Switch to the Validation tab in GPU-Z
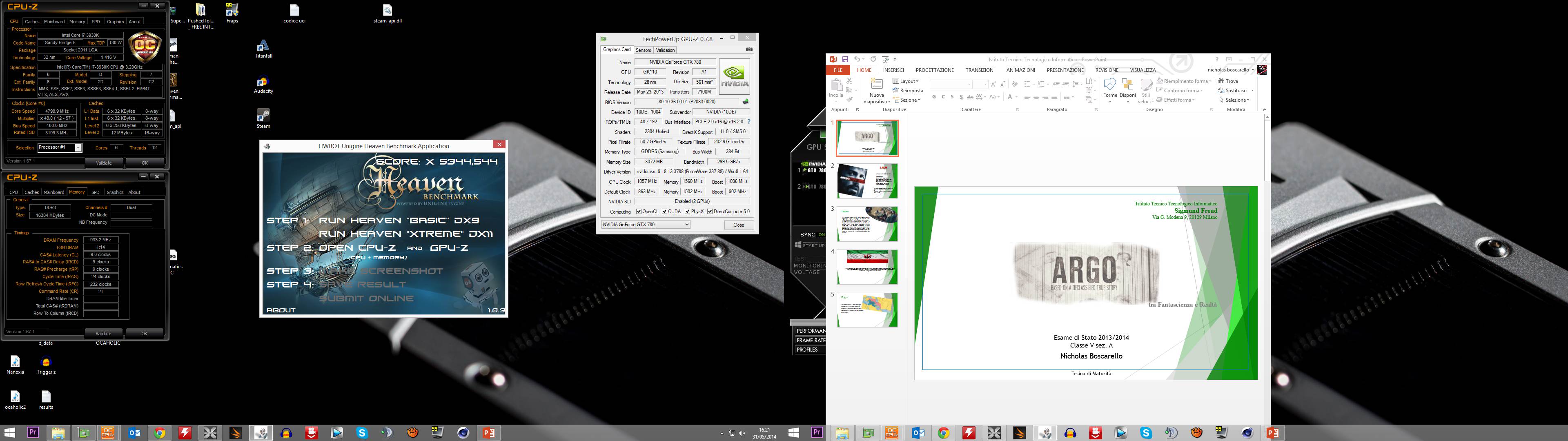The image size is (1568, 441). point(665,50)
